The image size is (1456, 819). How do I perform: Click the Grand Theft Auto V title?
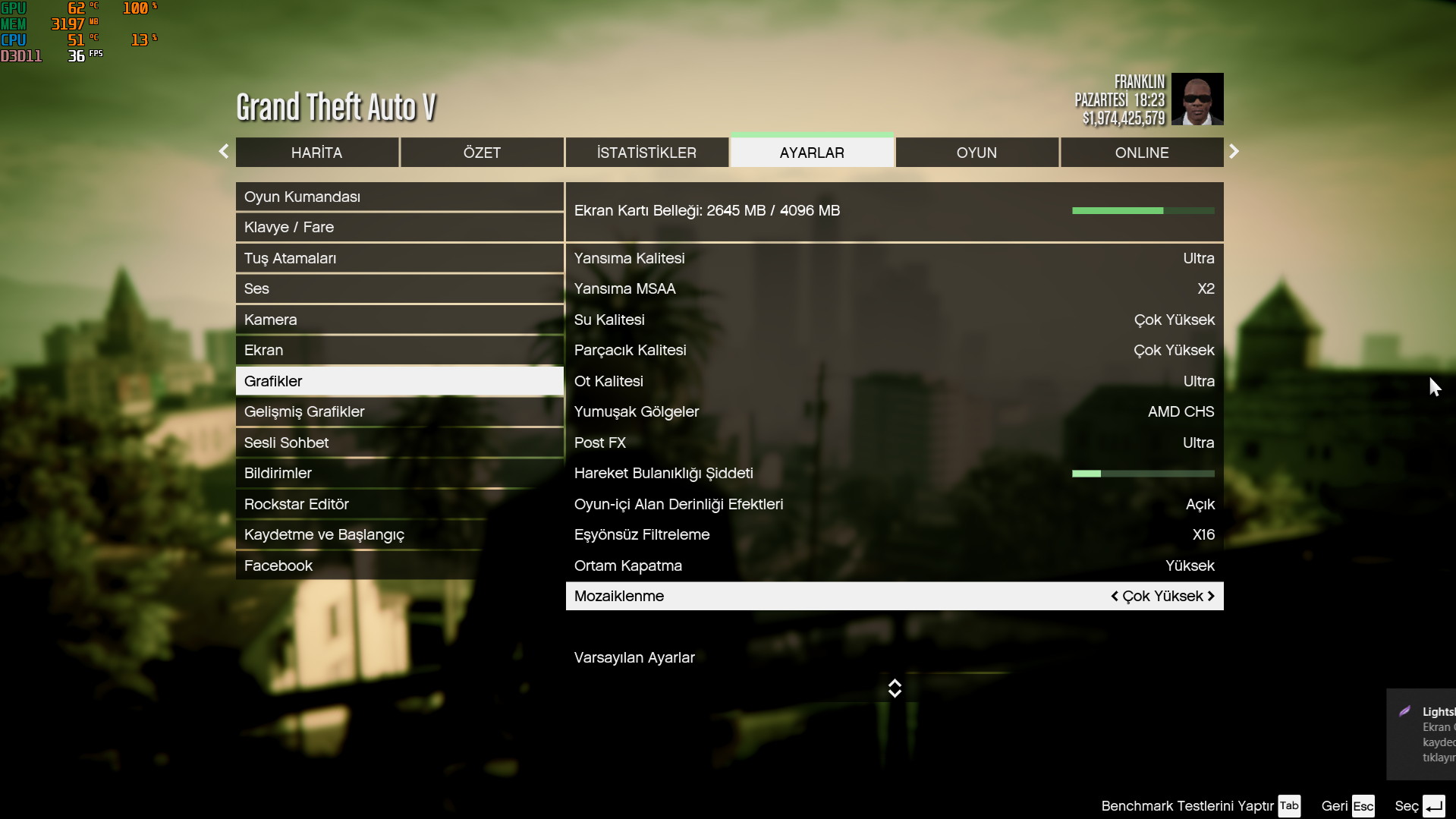coord(336,107)
